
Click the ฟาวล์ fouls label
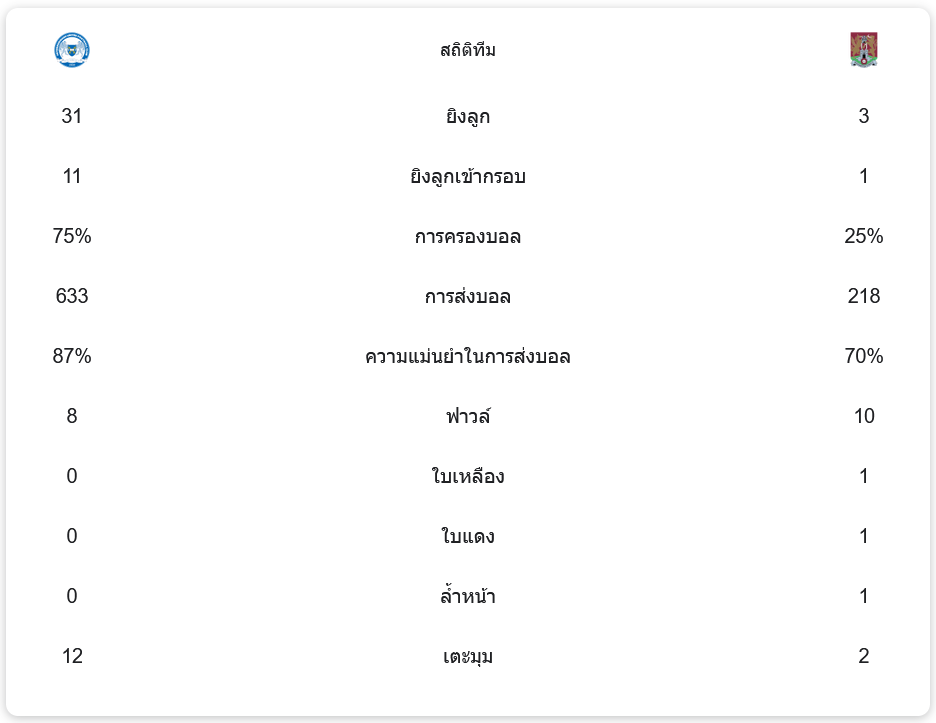(x=468, y=417)
